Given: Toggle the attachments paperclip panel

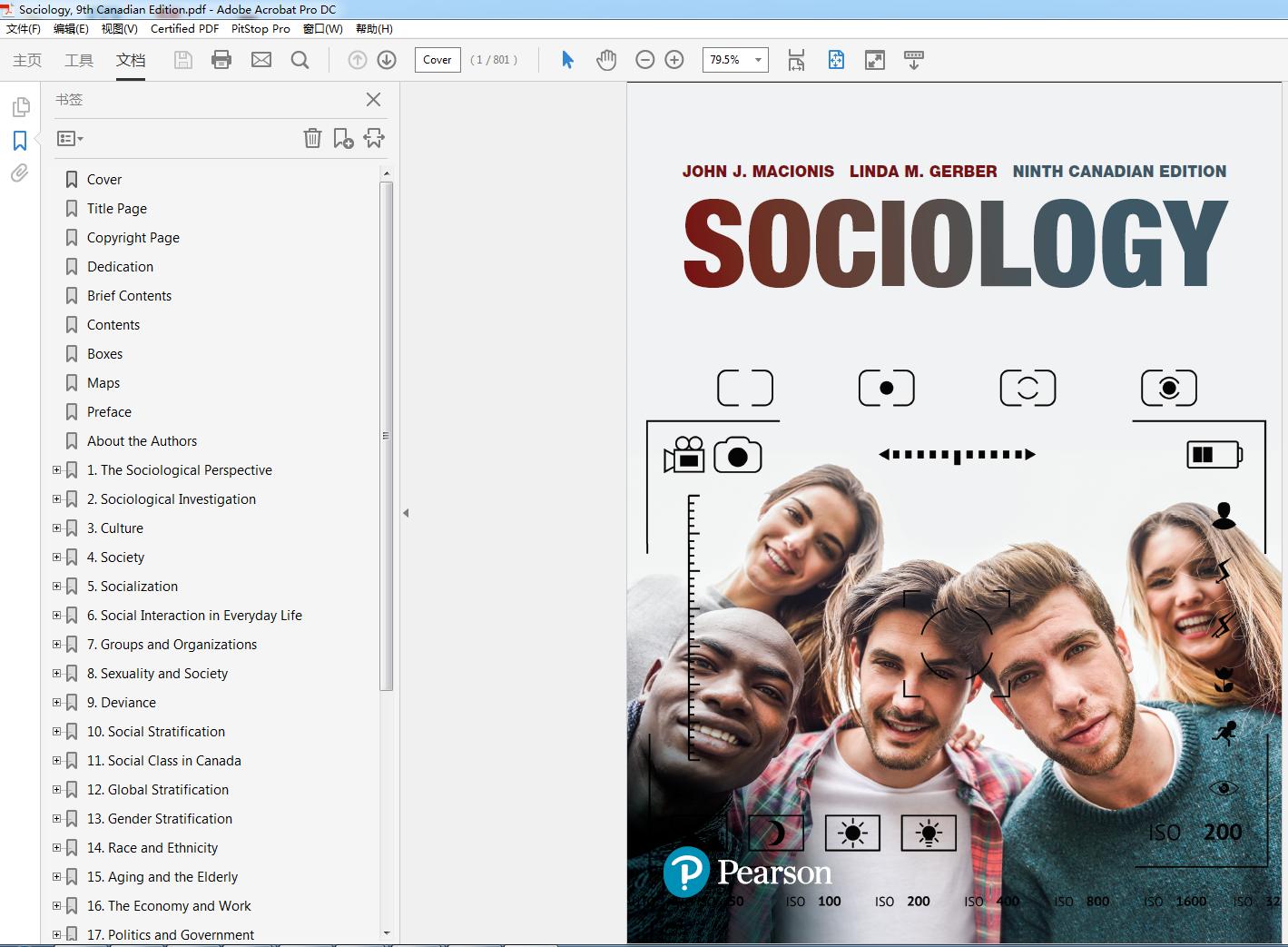Looking at the screenshot, I should [20, 173].
